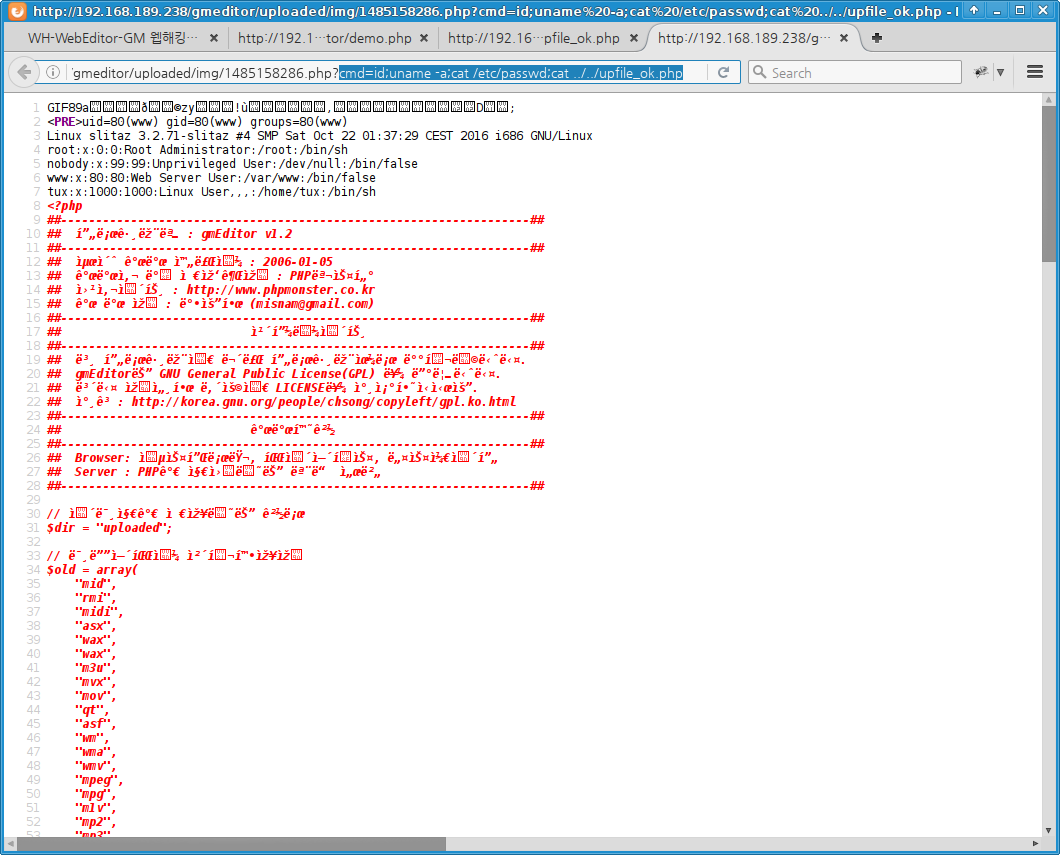
Task: Click the "mp2" array entry
Action: tap(96, 822)
